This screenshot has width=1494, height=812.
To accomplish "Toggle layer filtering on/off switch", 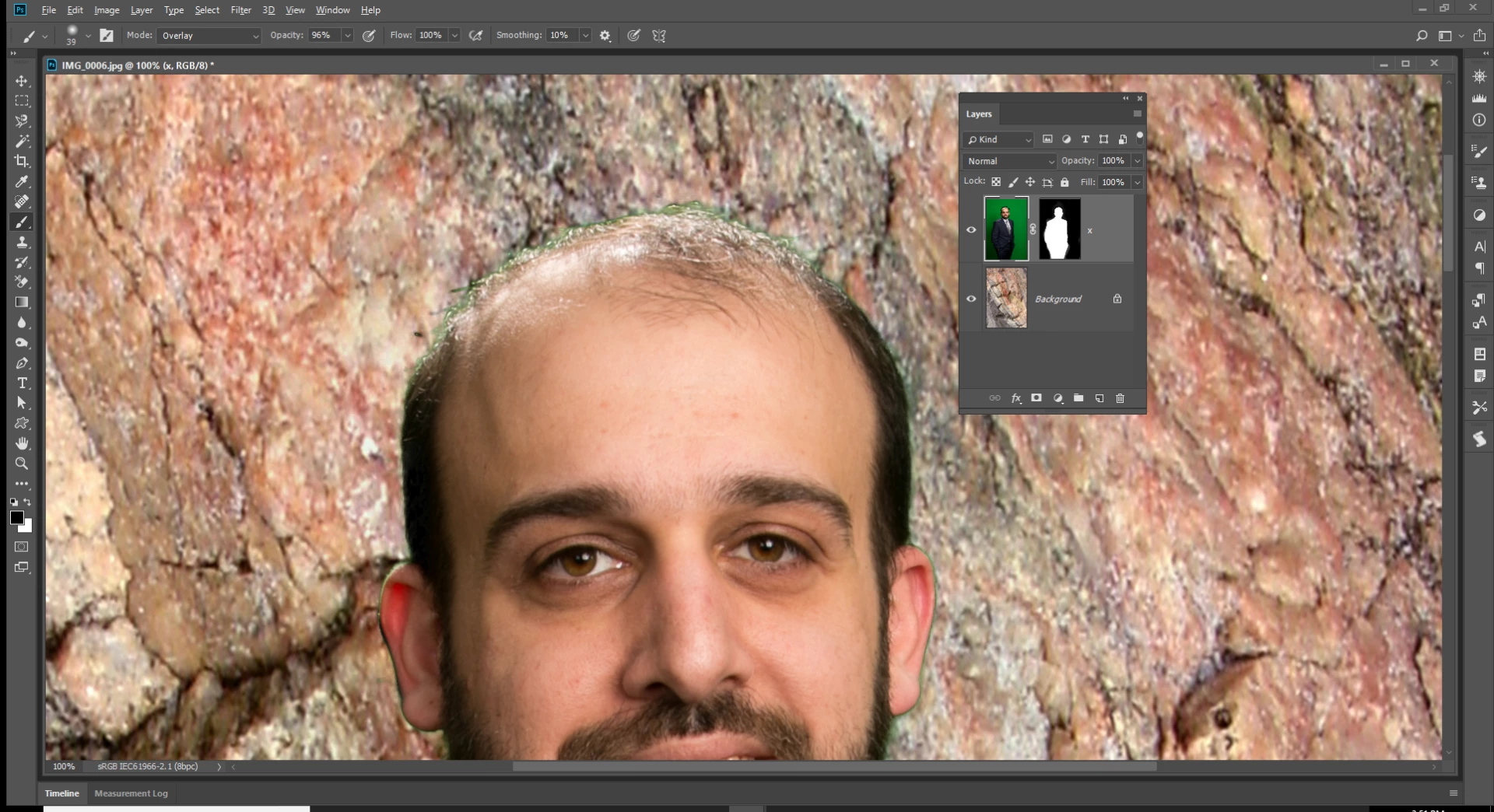I will [1140, 138].
